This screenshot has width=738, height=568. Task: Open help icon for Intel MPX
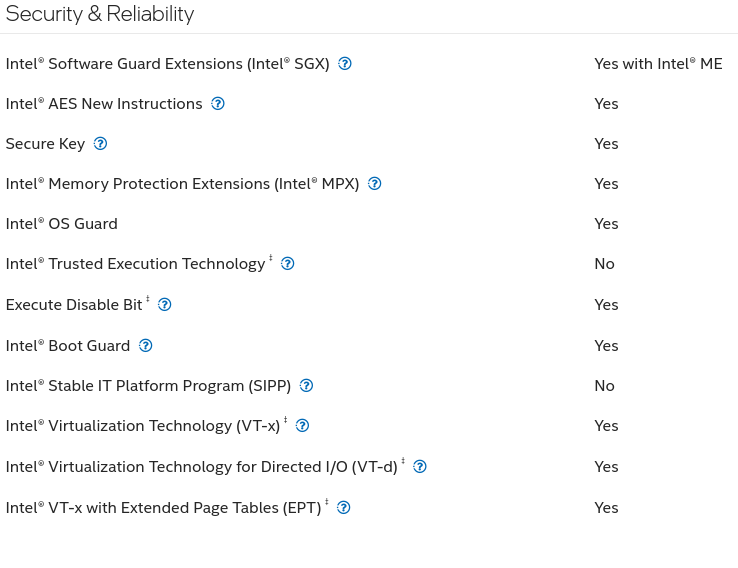(x=374, y=184)
